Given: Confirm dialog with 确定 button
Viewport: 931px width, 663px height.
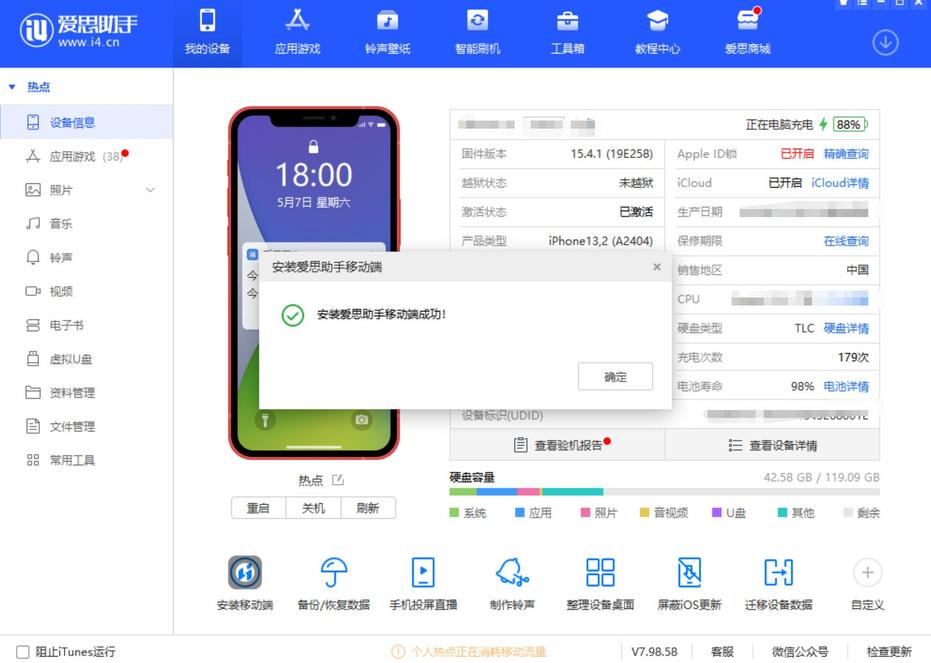Looking at the screenshot, I should [615, 377].
